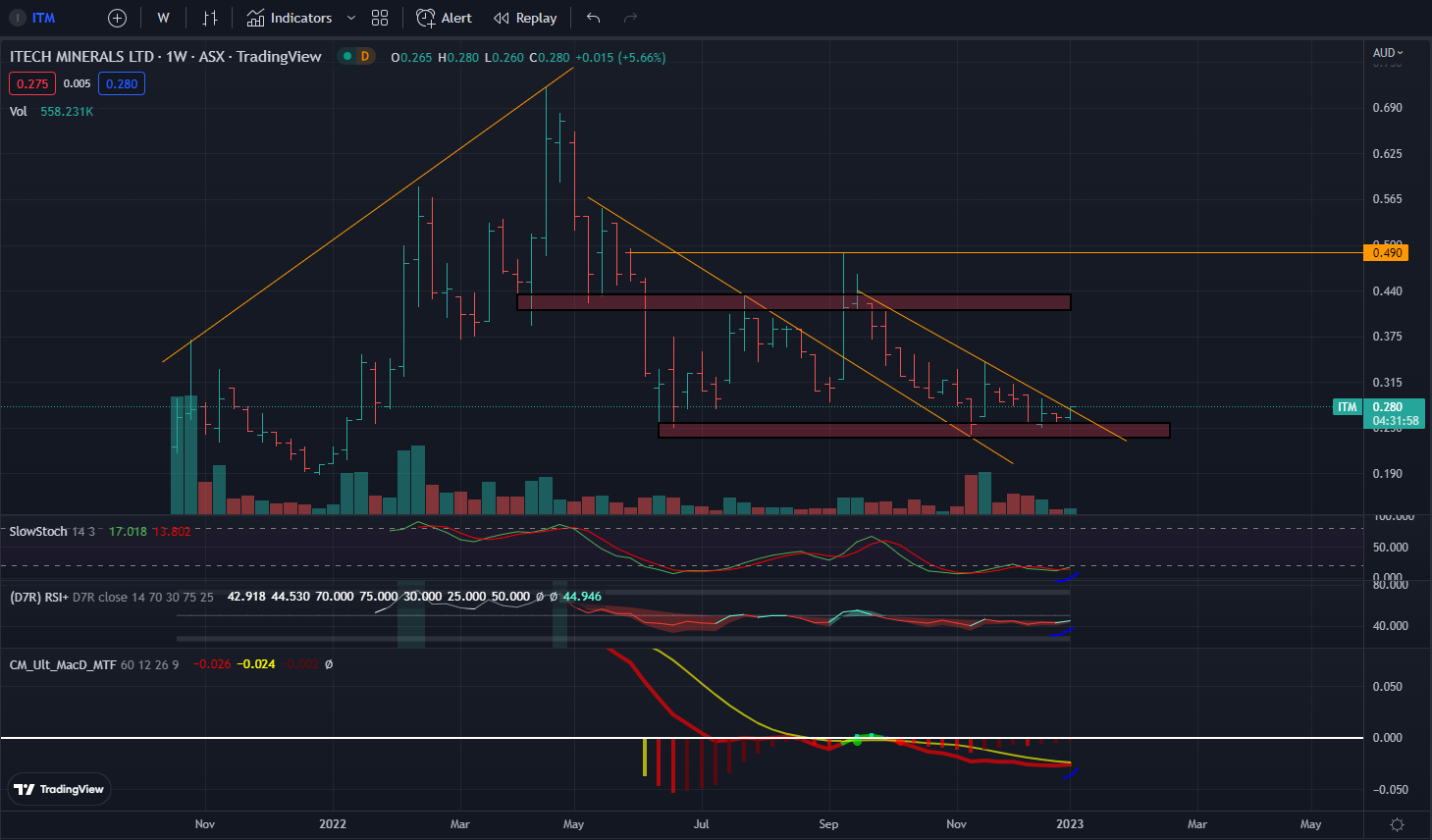This screenshot has height=840, width=1432.
Task: Click the 0.005 spread value
Action: pyautogui.click(x=77, y=83)
